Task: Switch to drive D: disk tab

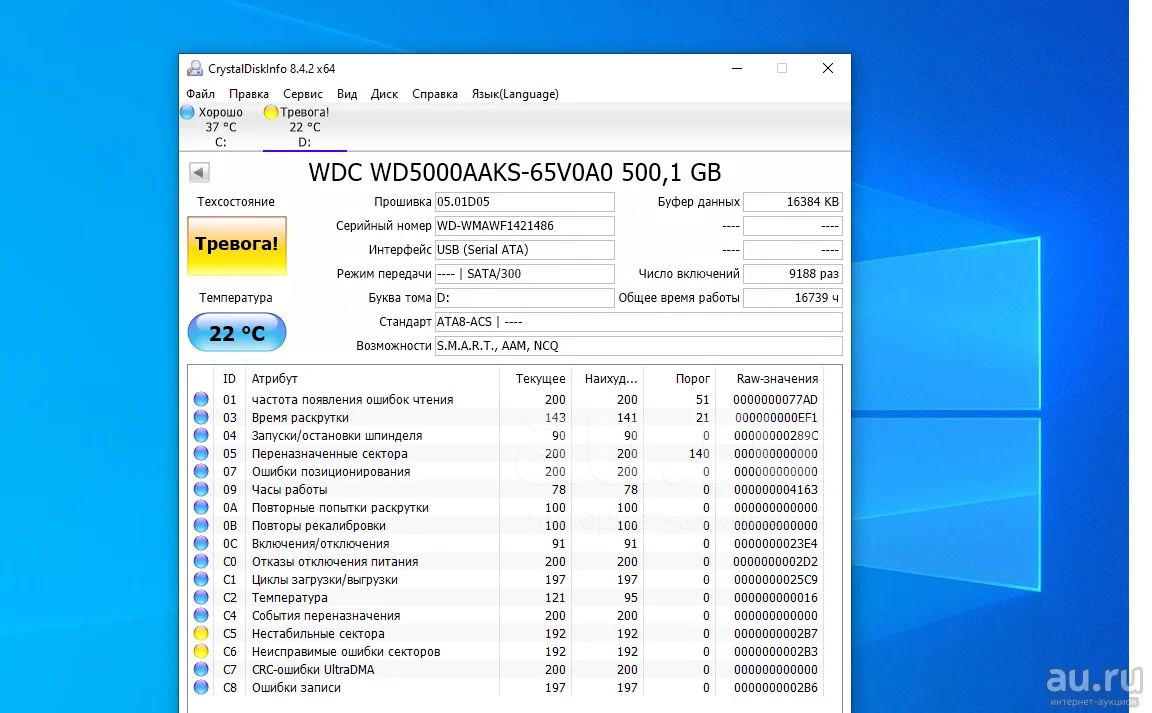Action: point(304,127)
